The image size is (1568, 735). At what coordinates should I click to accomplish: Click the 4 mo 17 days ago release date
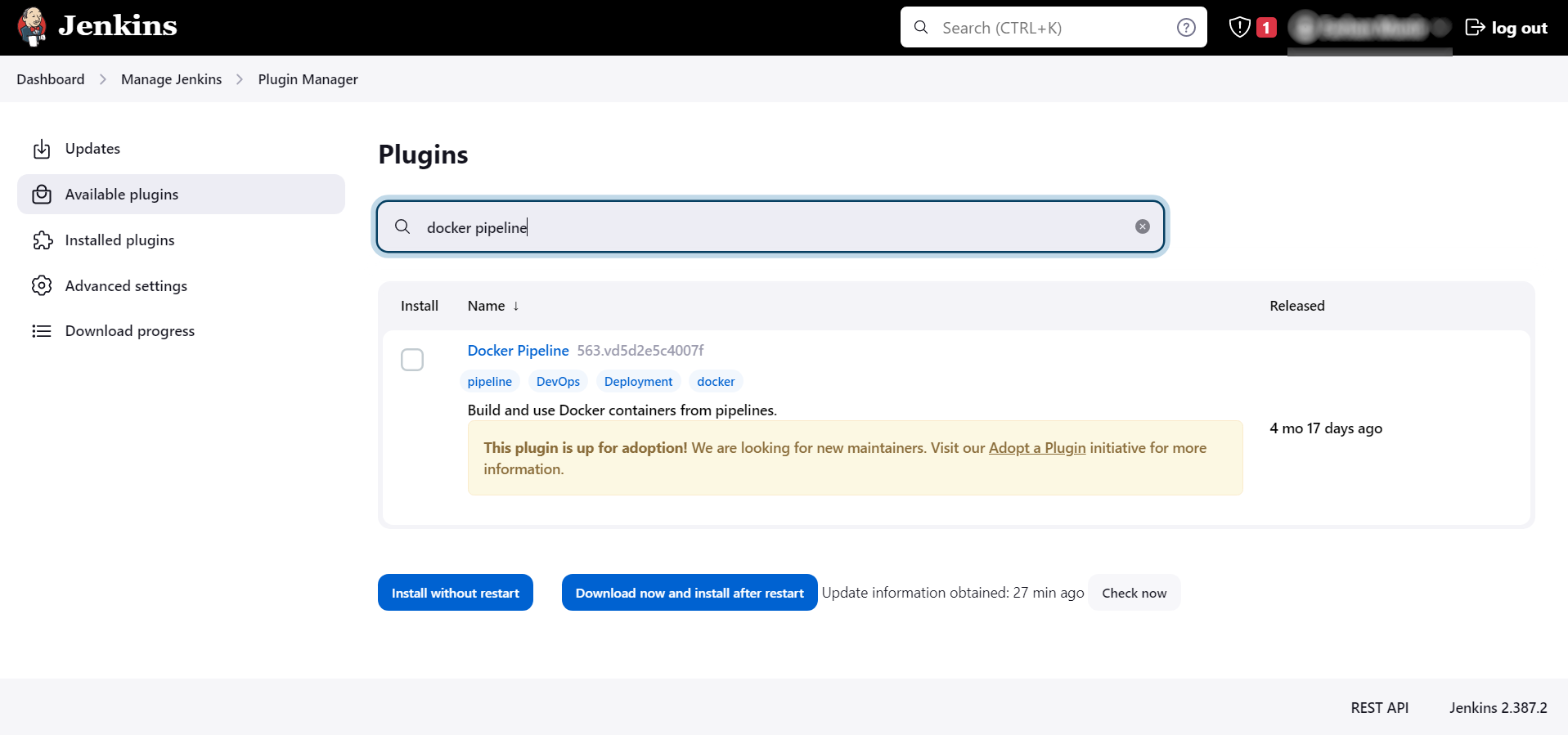1326,428
